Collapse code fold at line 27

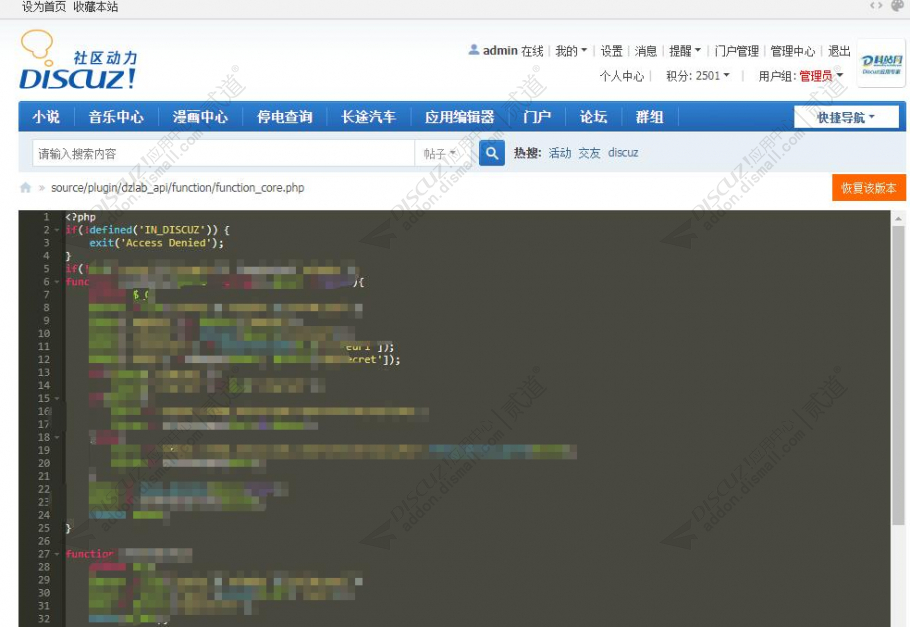point(57,554)
